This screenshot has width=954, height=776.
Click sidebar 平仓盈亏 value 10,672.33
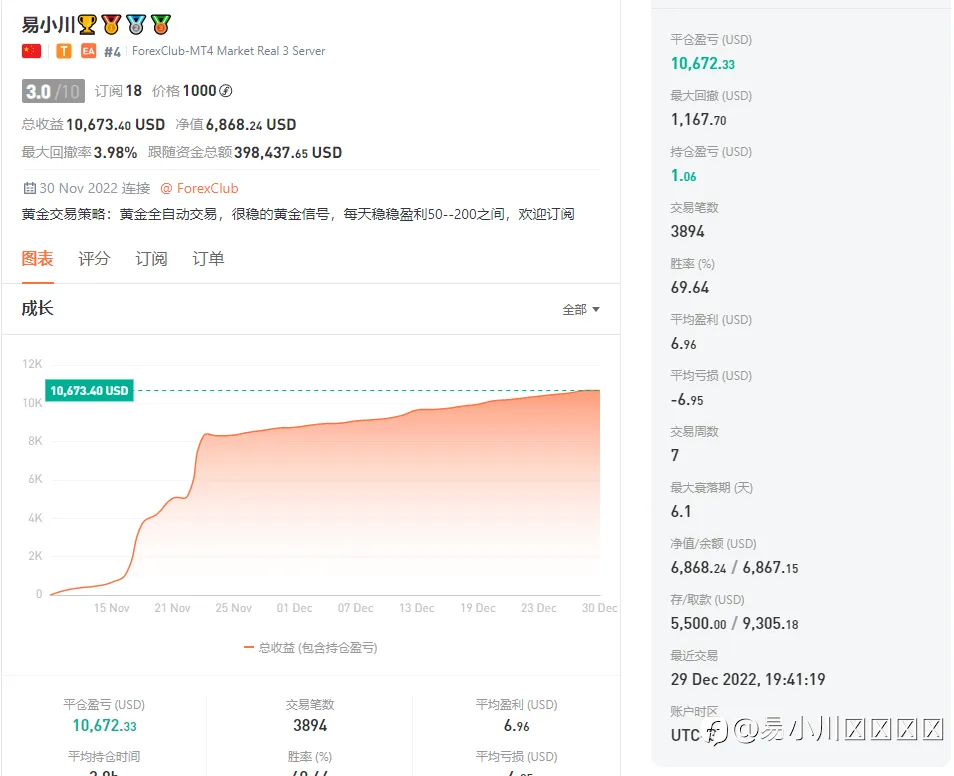point(703,63)
